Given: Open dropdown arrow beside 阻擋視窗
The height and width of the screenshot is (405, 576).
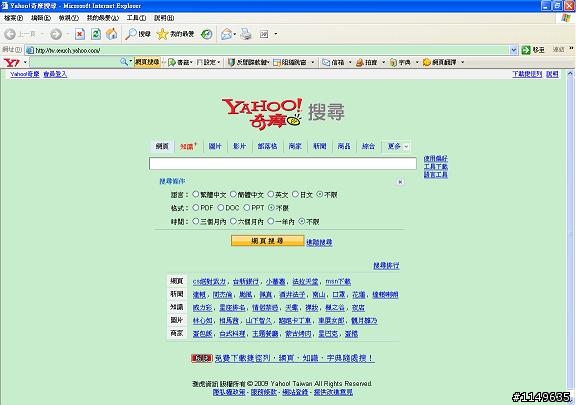Looking at the screenshot, I should point(313,62).
